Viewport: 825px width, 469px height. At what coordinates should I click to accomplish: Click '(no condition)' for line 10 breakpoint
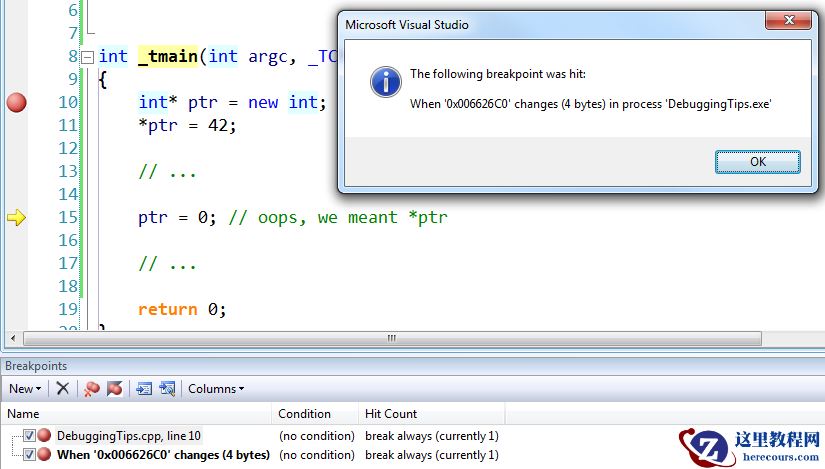coord(317,436)
